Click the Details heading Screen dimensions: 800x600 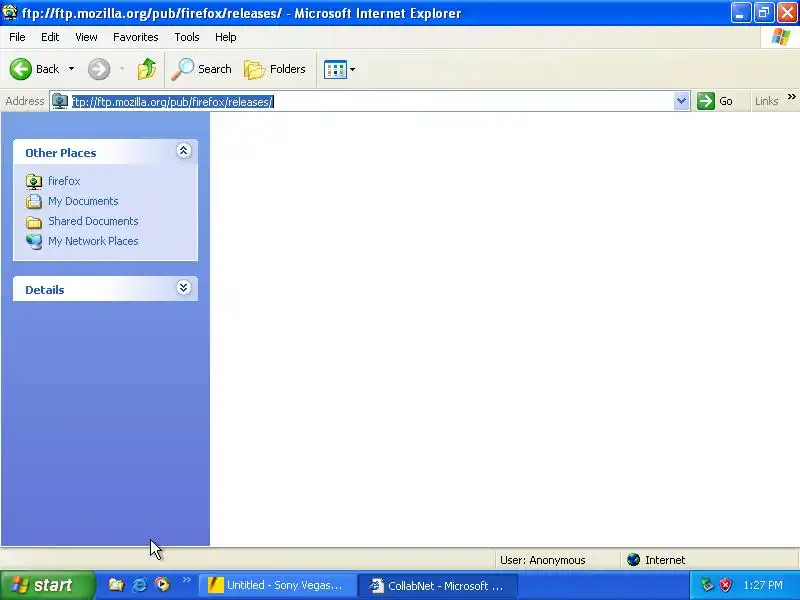[45, 290]
